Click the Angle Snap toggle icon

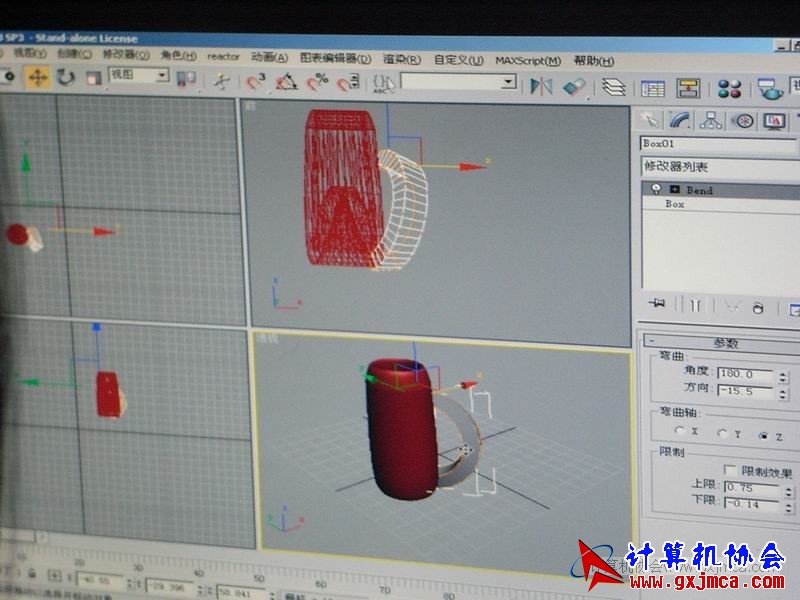click(286, 81)
